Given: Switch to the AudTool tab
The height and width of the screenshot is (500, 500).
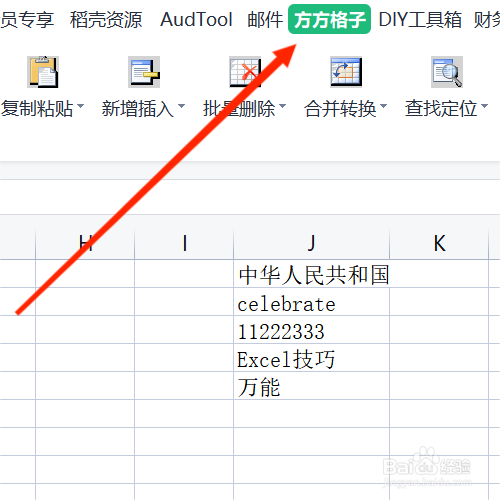Looking at the screenshot, I should 196,19.
